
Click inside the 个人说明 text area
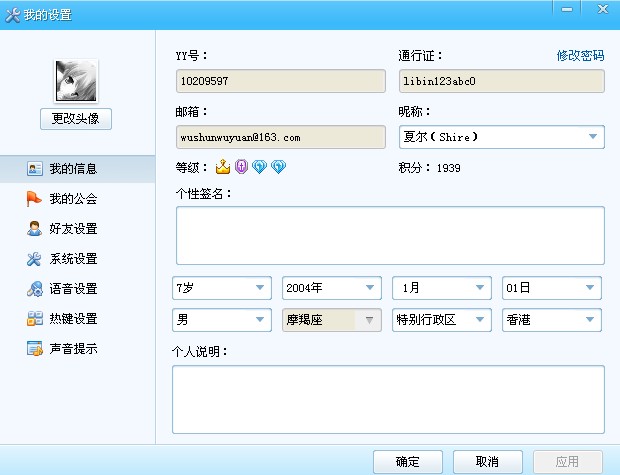tap(388, 399)
